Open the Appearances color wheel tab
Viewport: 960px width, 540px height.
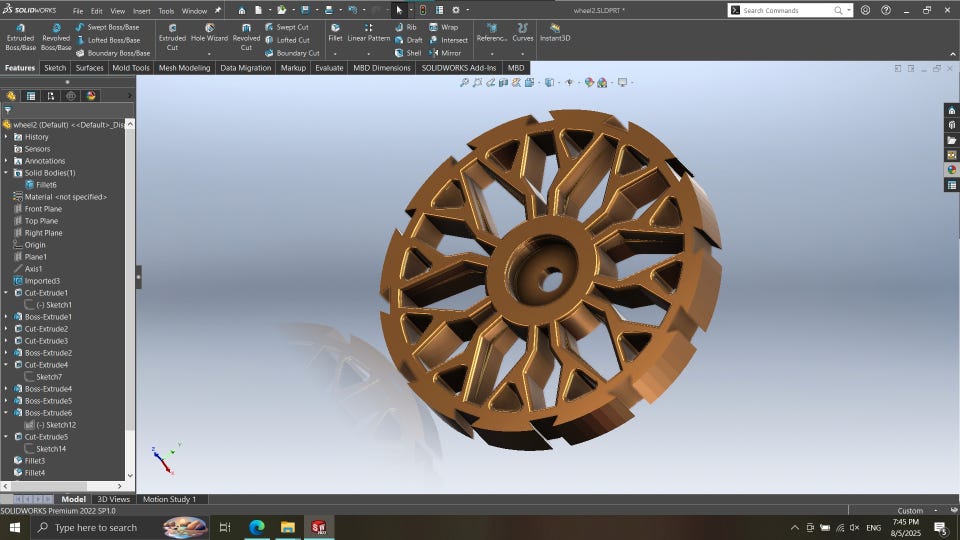pos(91,96)
